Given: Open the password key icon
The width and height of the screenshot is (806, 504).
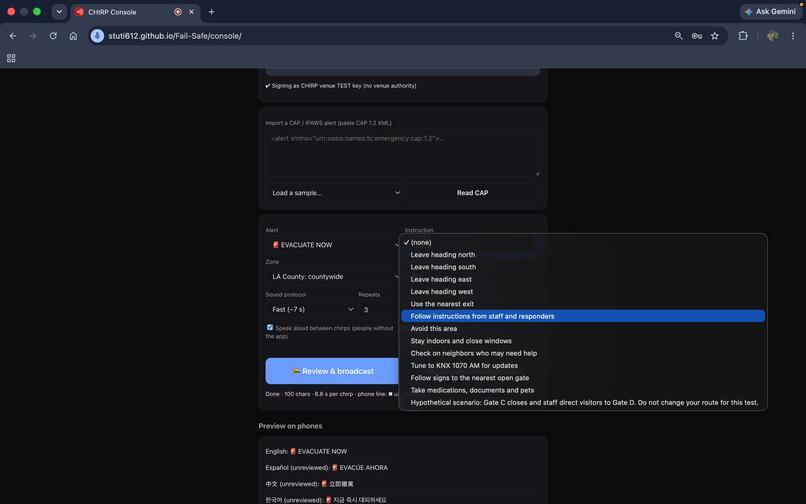Looking at the screenshot, I should click(x=697, y=36).
